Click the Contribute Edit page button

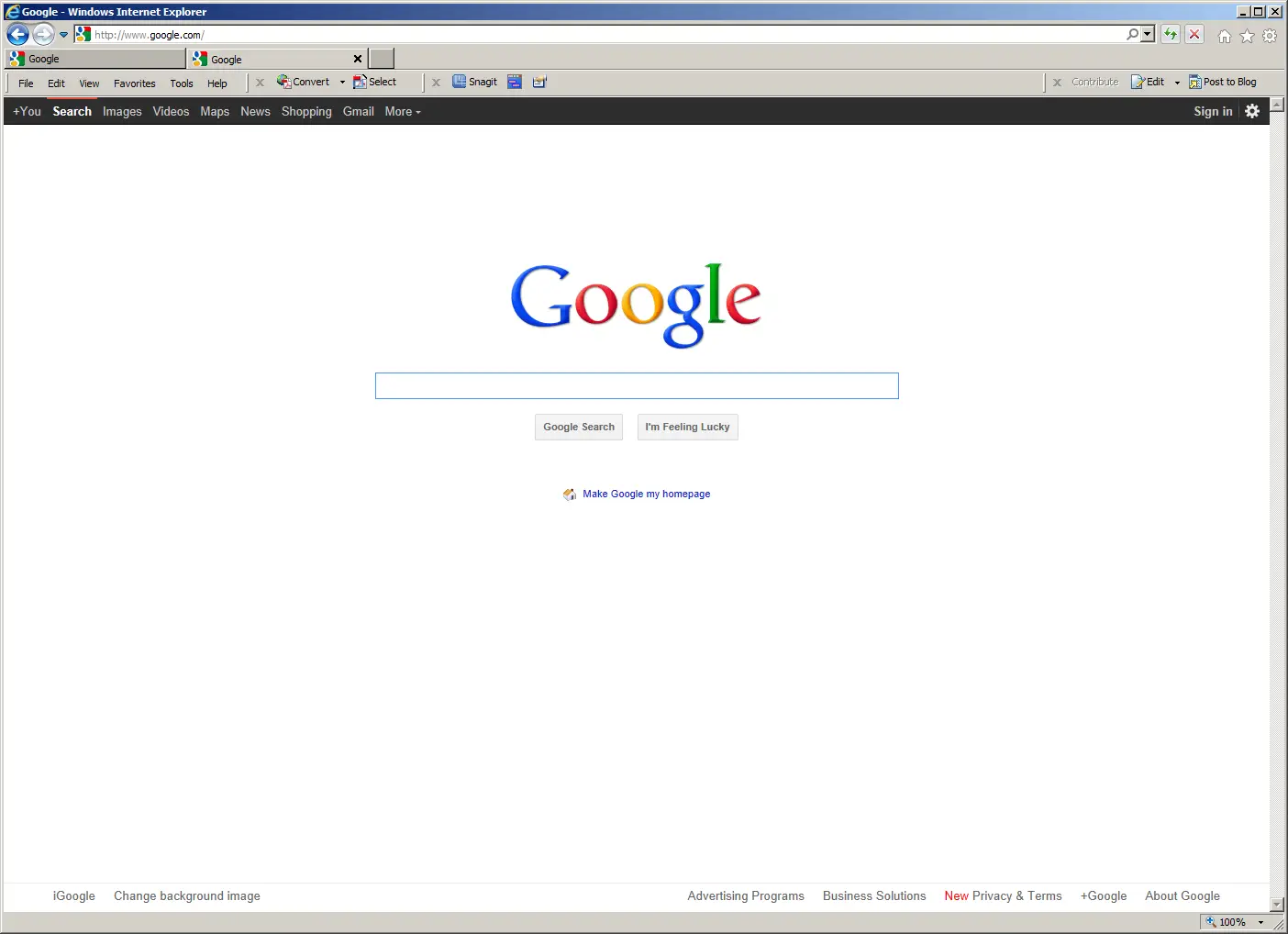(x=1148, y=82)
